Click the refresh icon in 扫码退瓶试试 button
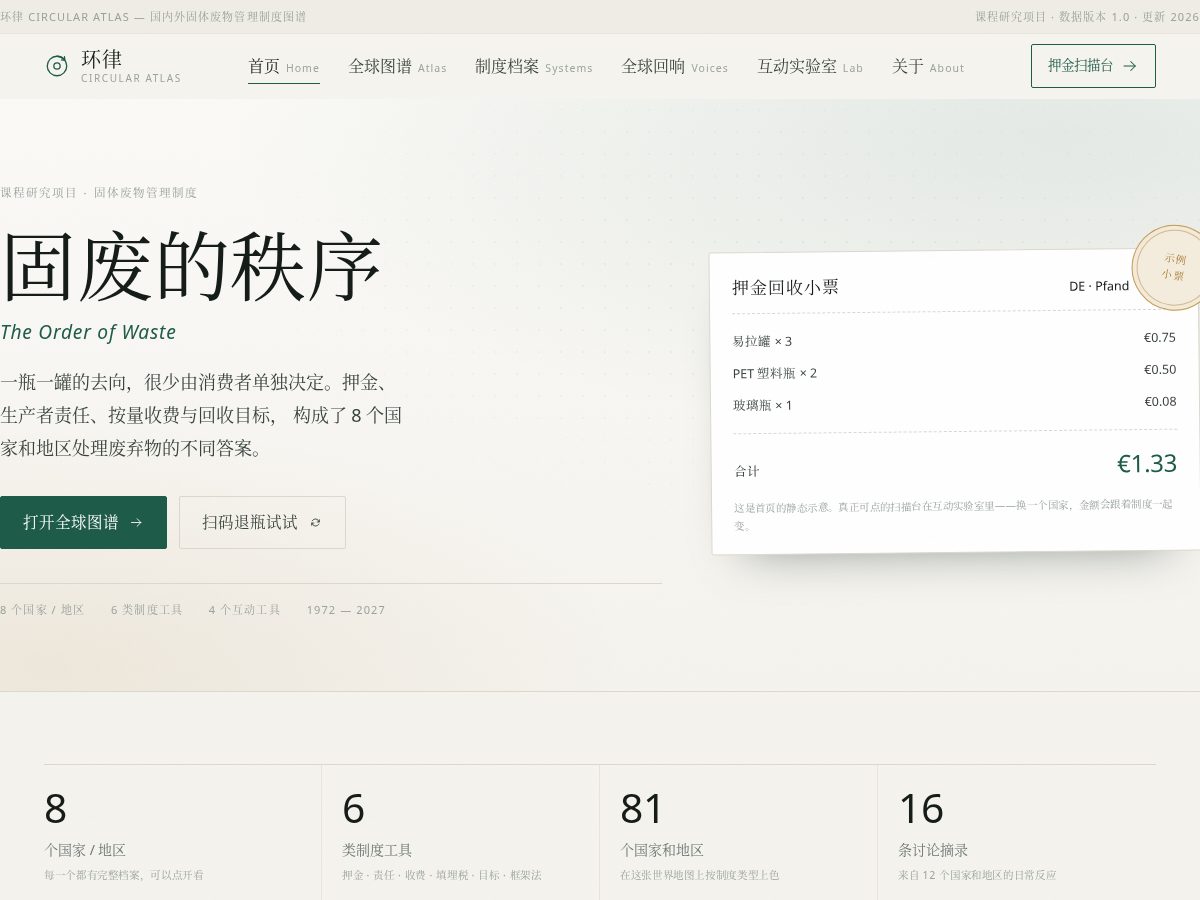This screenshot has height=900, width=1200. (316, 522)
